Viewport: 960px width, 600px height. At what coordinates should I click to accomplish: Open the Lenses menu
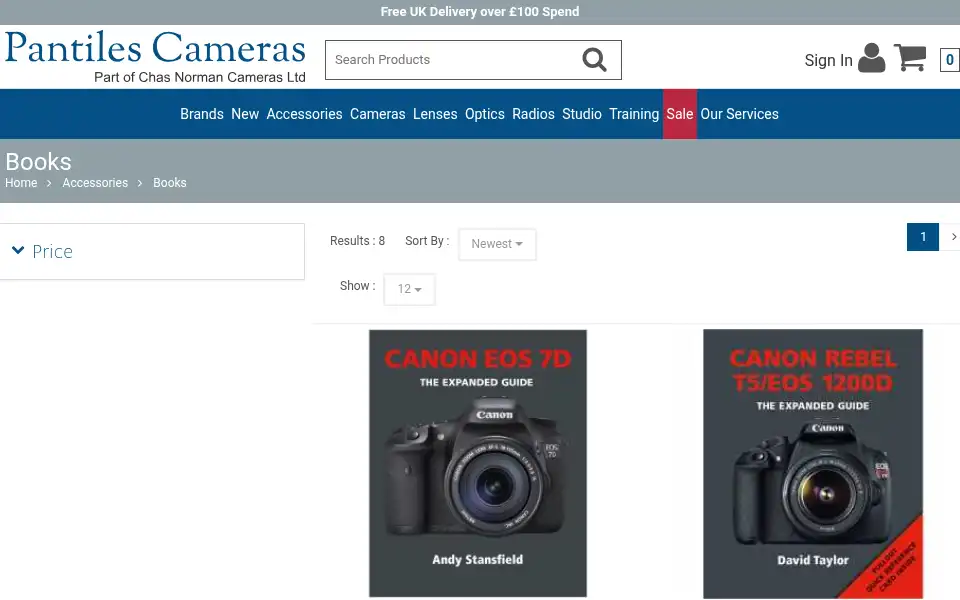point(435,114)
